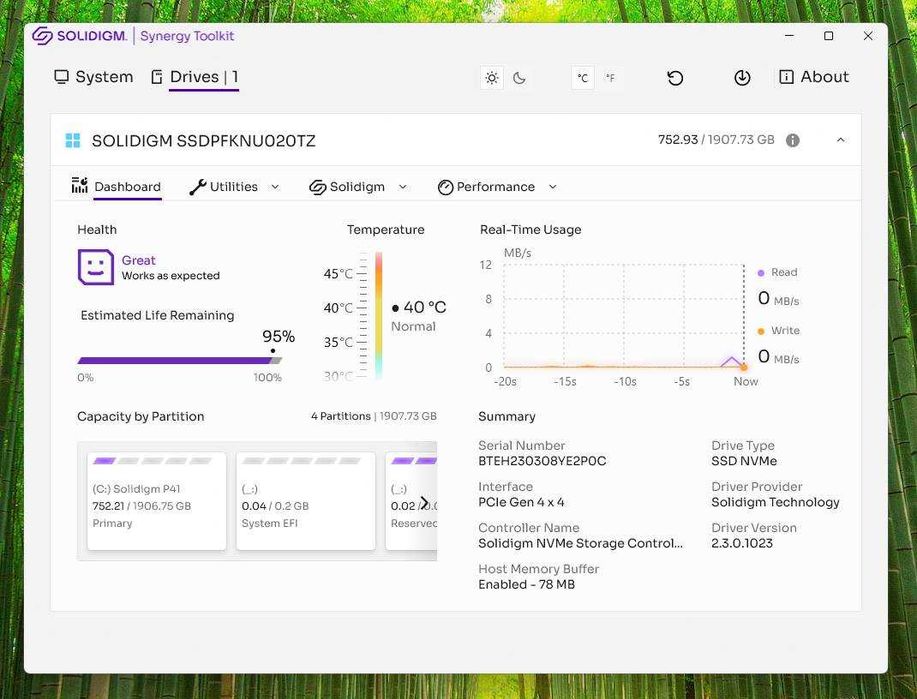917x699 pixels.
Task: Set temperature units to Celsius
Action: coord(582,78)
